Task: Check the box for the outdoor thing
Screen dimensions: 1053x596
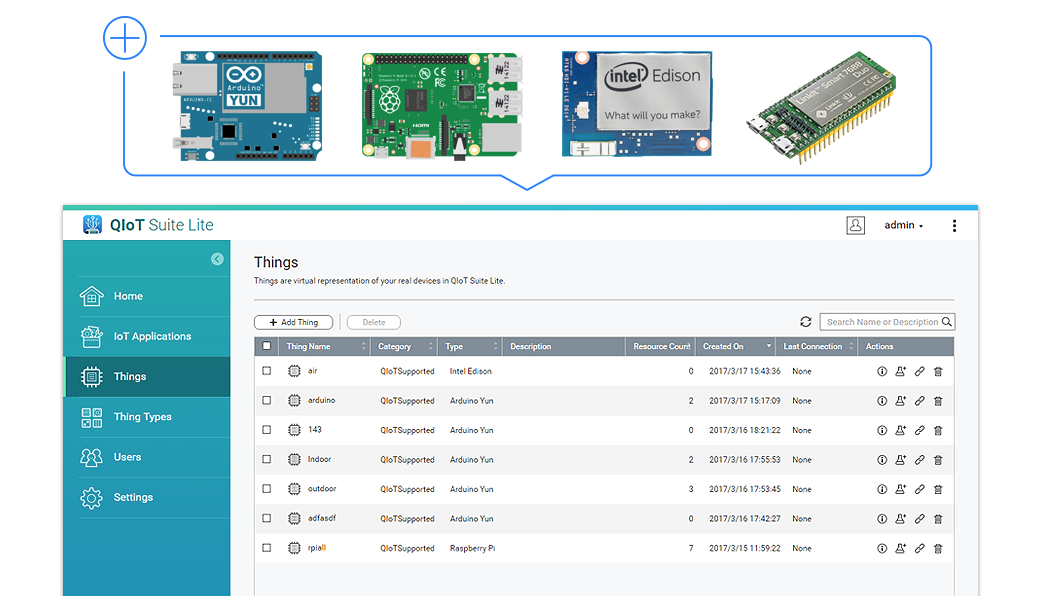Action: coord(267,489)
